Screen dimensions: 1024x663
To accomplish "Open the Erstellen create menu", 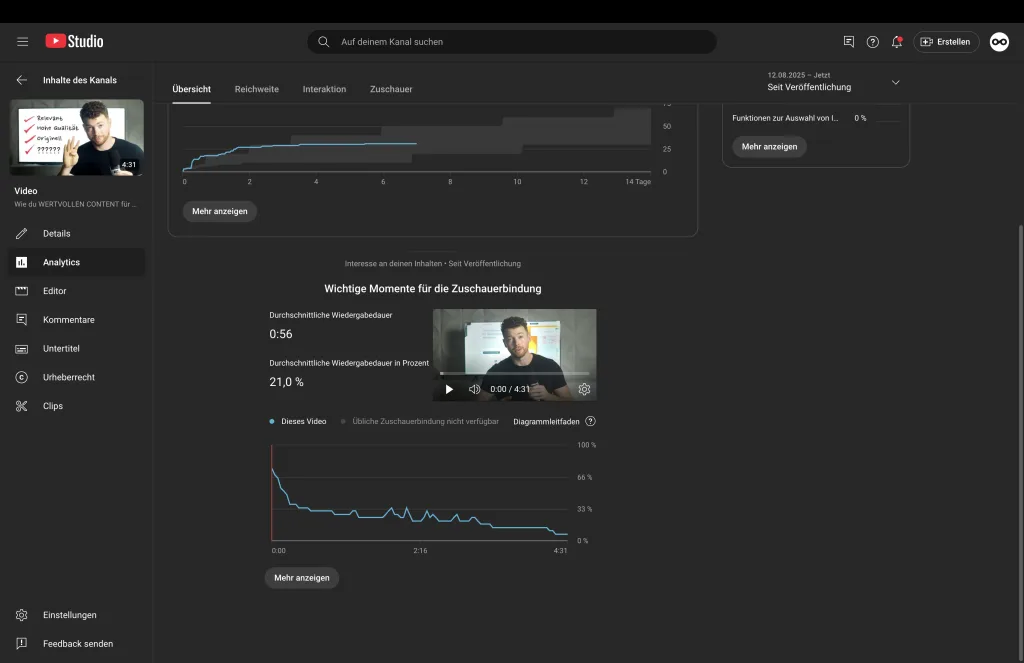I will pyautogui.click(x=945, y=42).
